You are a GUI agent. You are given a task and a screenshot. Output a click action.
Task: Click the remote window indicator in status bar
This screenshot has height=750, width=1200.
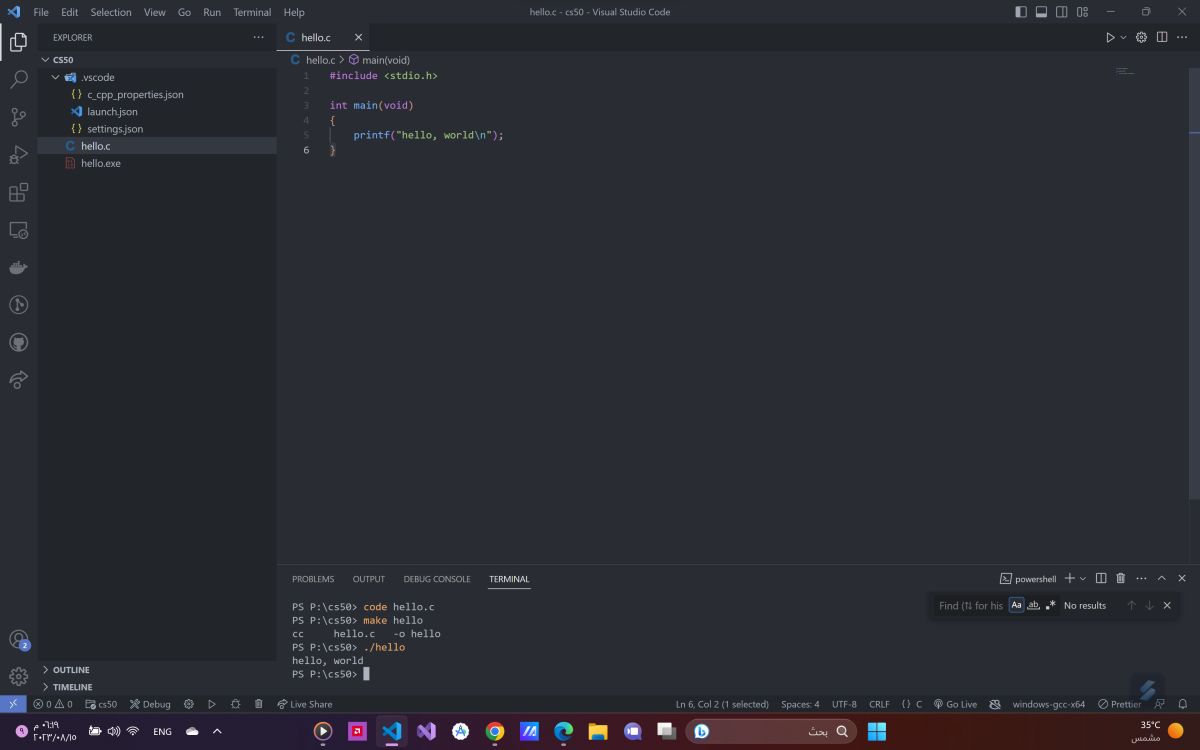[13, 704]
